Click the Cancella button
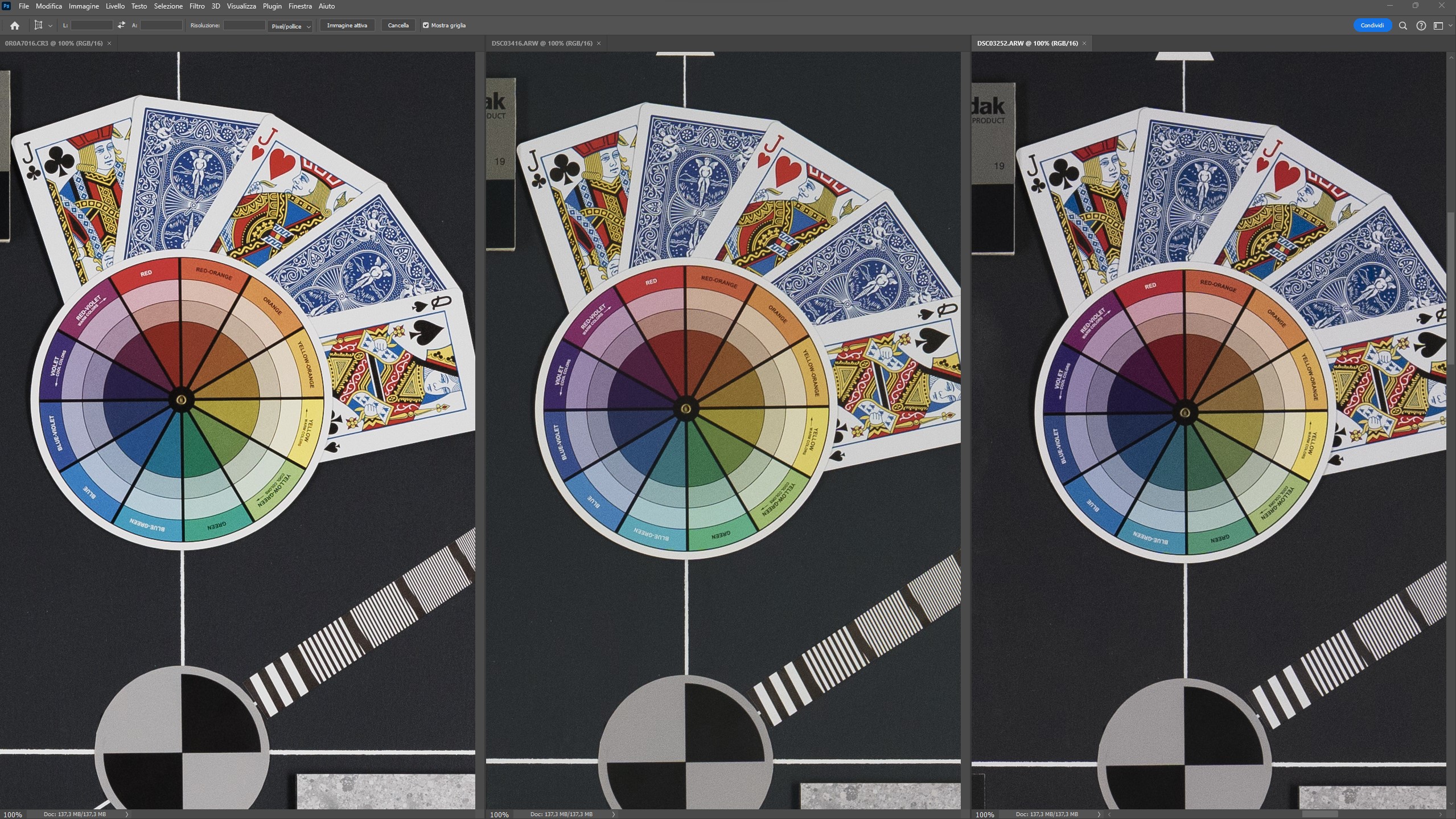Screen dimensions: 1456x819 click(x=398, y=25)
